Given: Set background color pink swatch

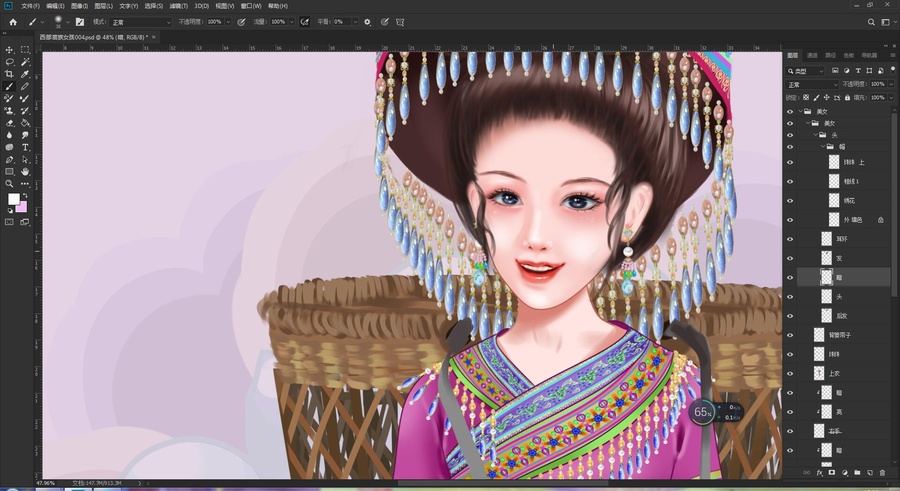Looking at the screenshot, I should click(23, 208).
